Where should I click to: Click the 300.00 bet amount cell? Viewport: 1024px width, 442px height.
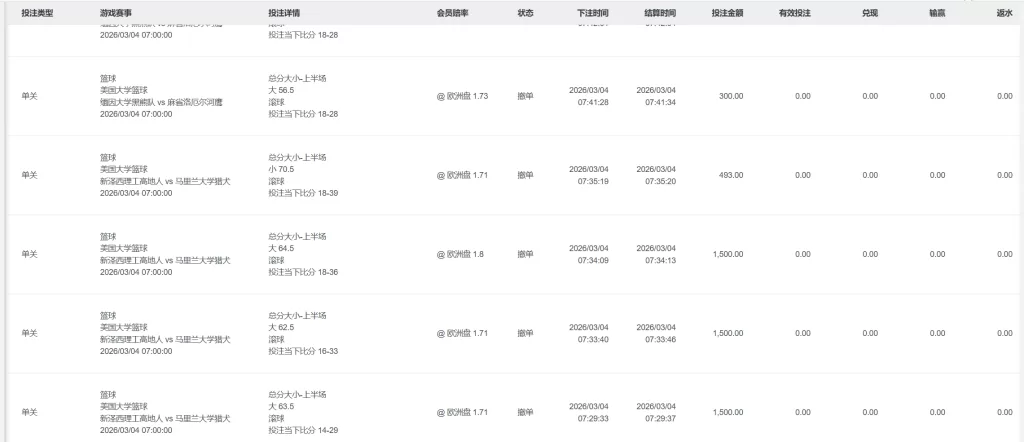tap(731, 96)
